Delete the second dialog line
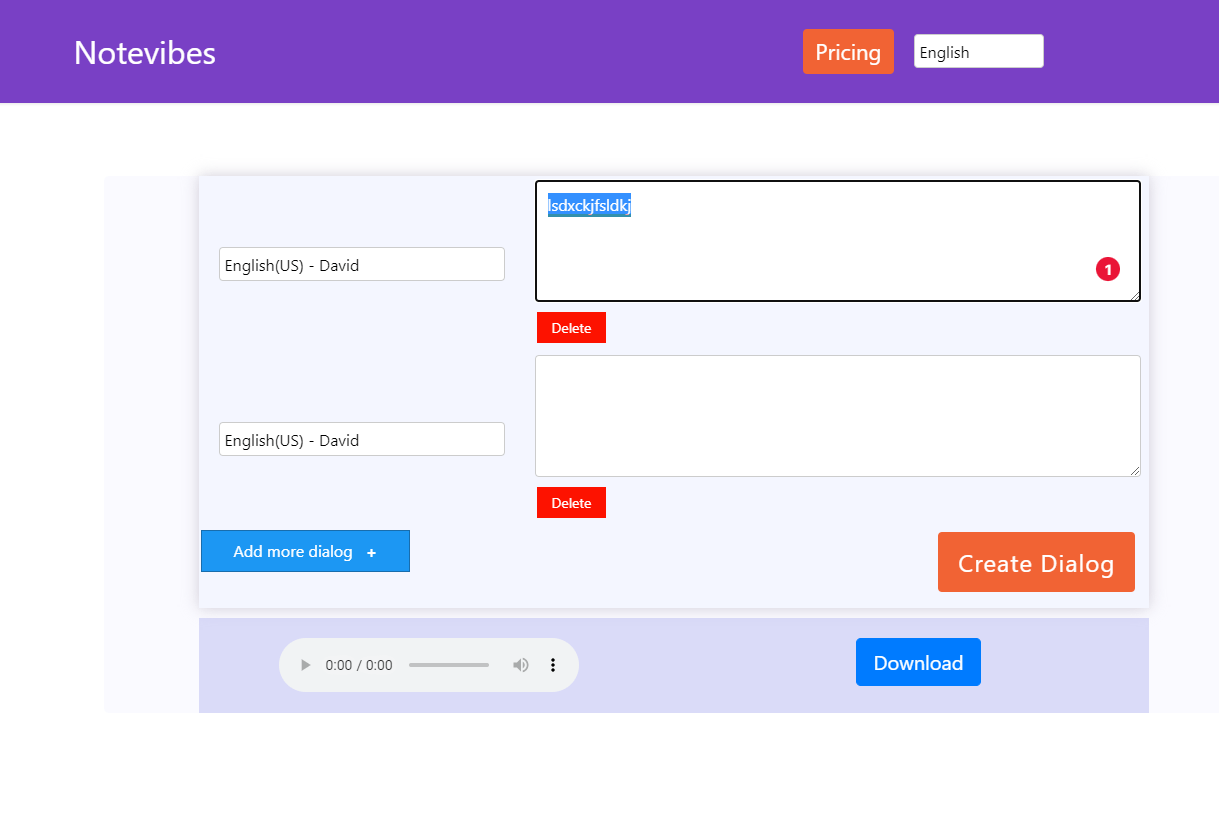1219x828 pixels. tap(570, 502)
